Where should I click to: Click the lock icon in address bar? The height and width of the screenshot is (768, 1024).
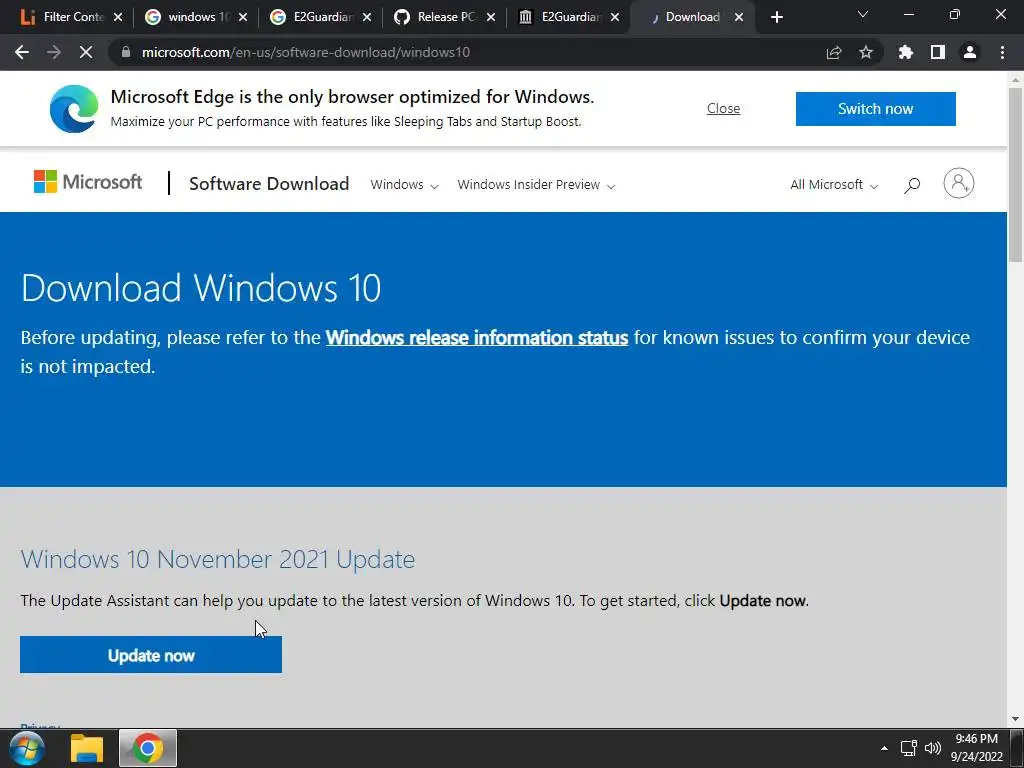(x=127, y=52)
